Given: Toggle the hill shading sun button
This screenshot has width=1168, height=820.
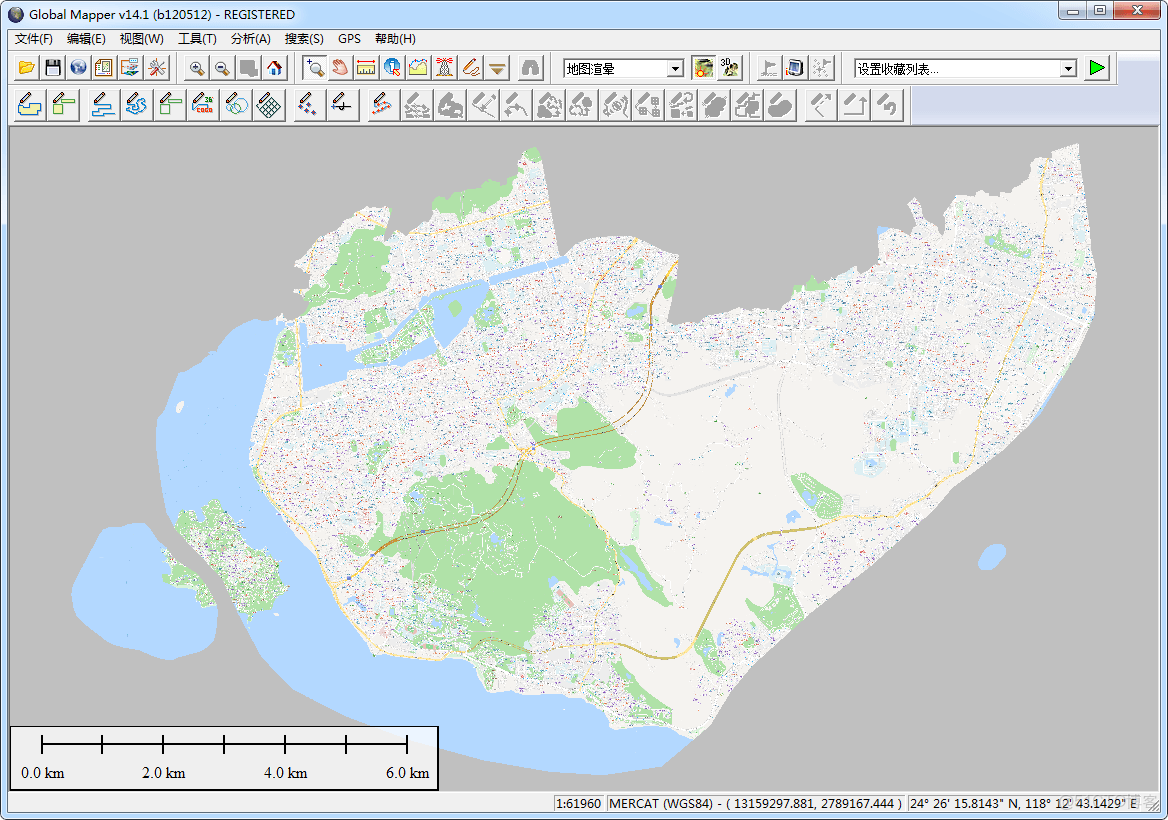Looking at the screenshot, I should click(704, 68).
